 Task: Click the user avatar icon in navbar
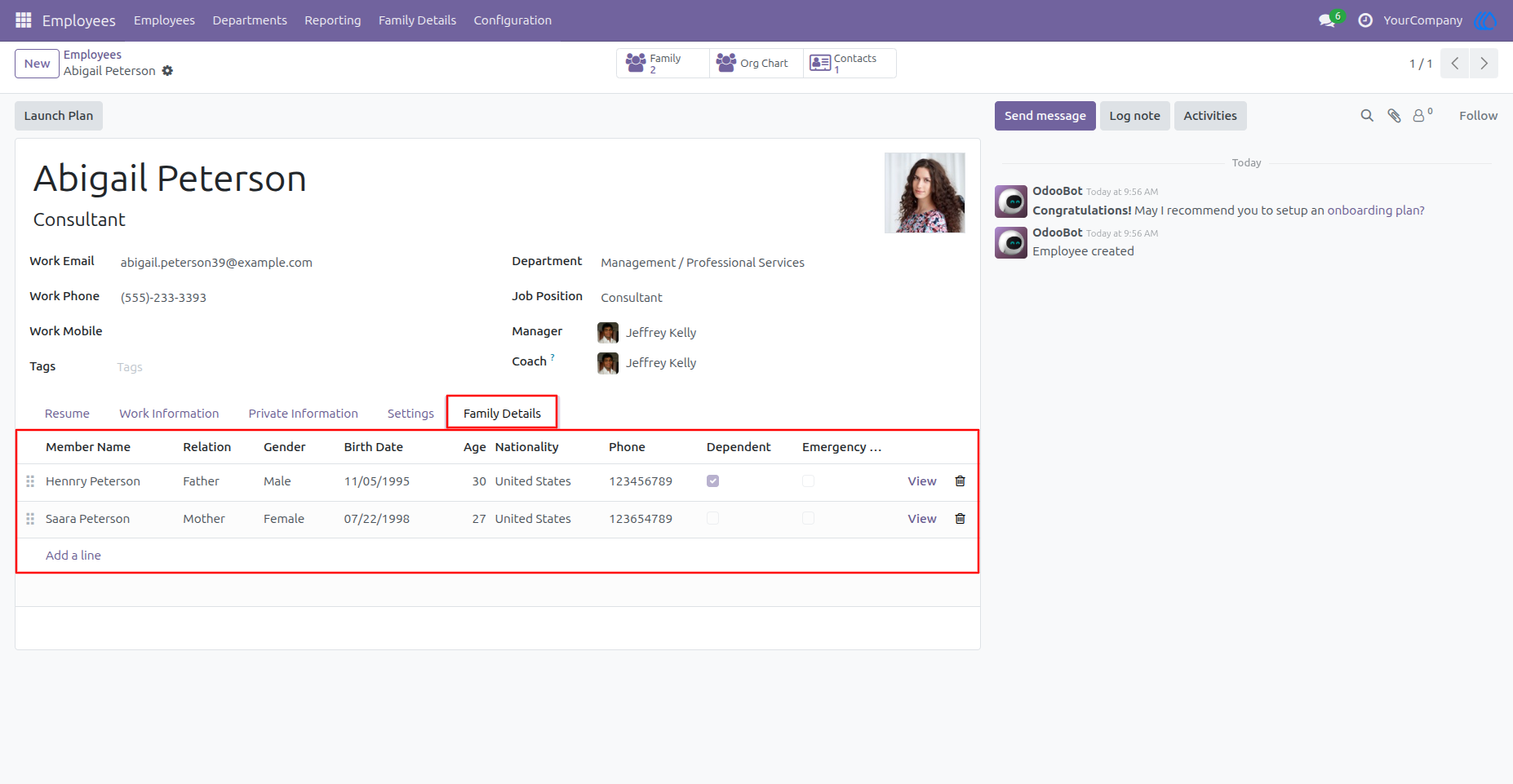coord(1485,20)
